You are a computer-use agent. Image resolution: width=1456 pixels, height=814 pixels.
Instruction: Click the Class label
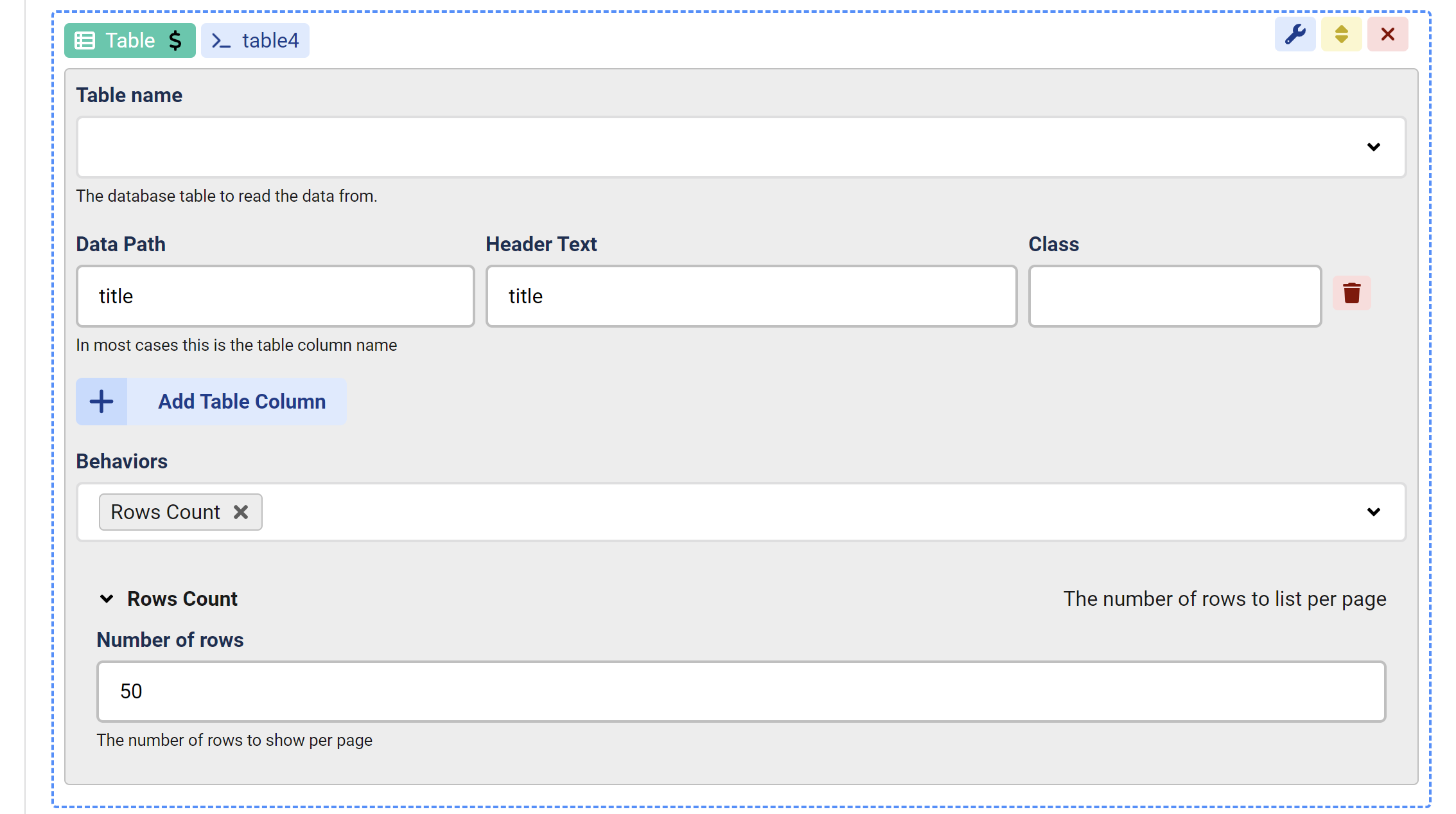pos(1053,244)
